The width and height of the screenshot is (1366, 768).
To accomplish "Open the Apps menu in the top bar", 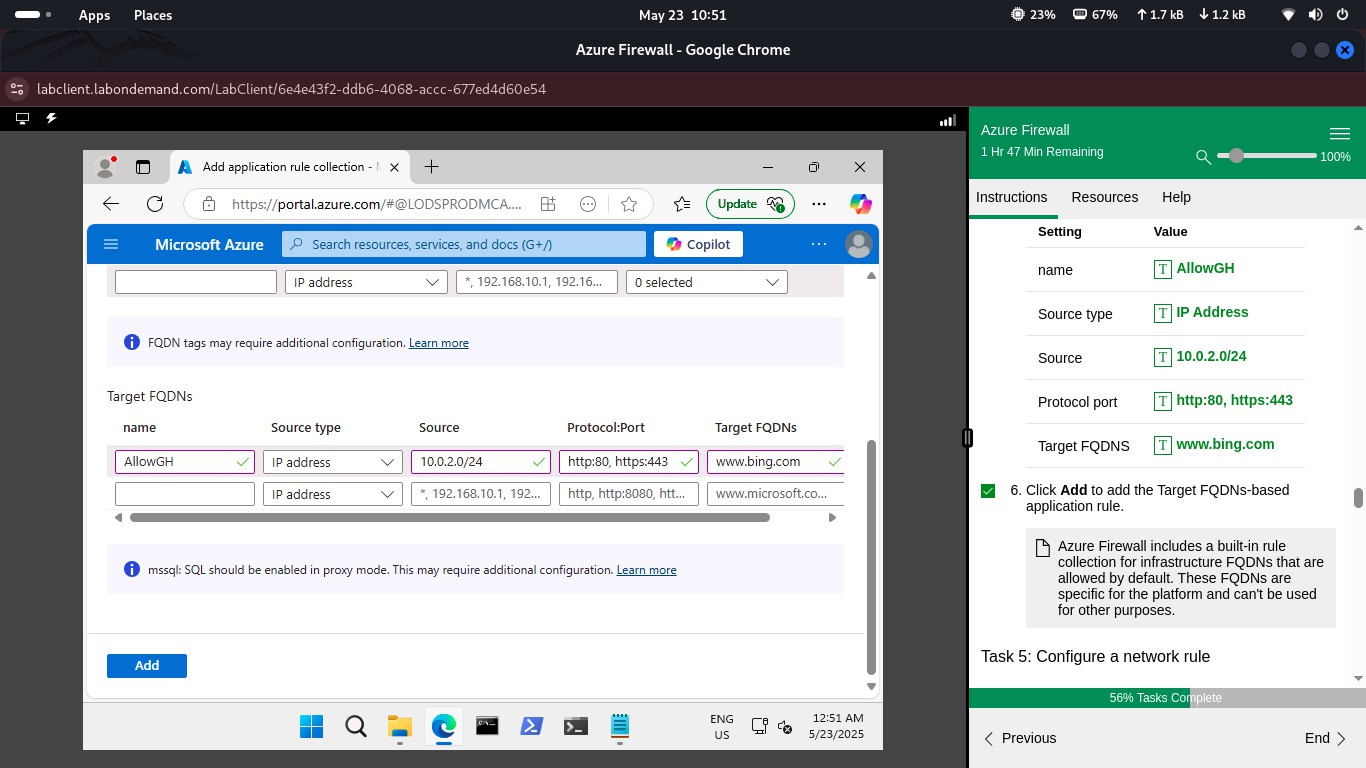I will 94,15.
